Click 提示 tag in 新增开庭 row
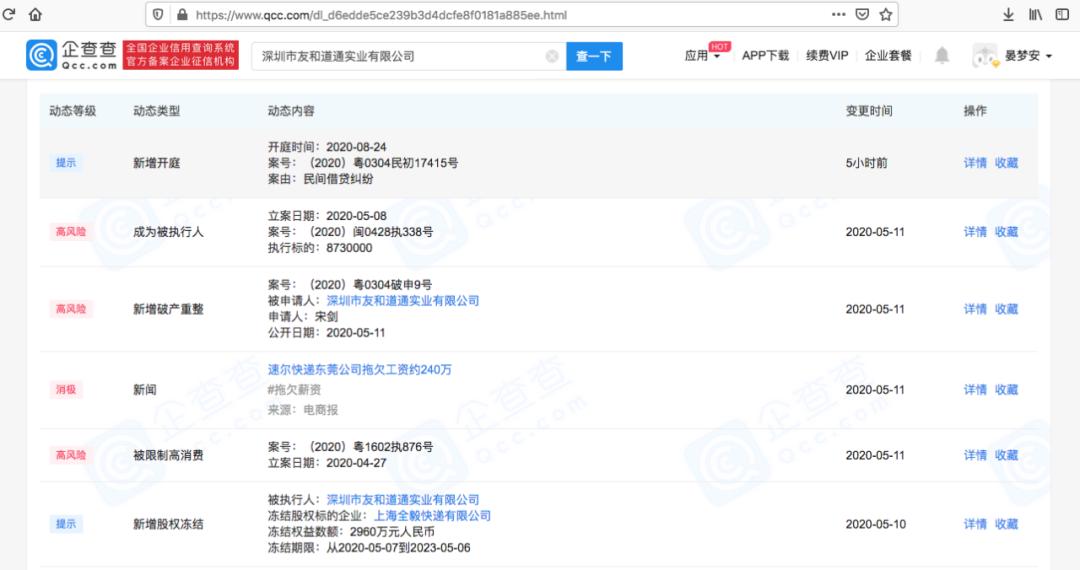Image resolution: width=1080 pixels, height=570 pixels. (x=66, y=163)
